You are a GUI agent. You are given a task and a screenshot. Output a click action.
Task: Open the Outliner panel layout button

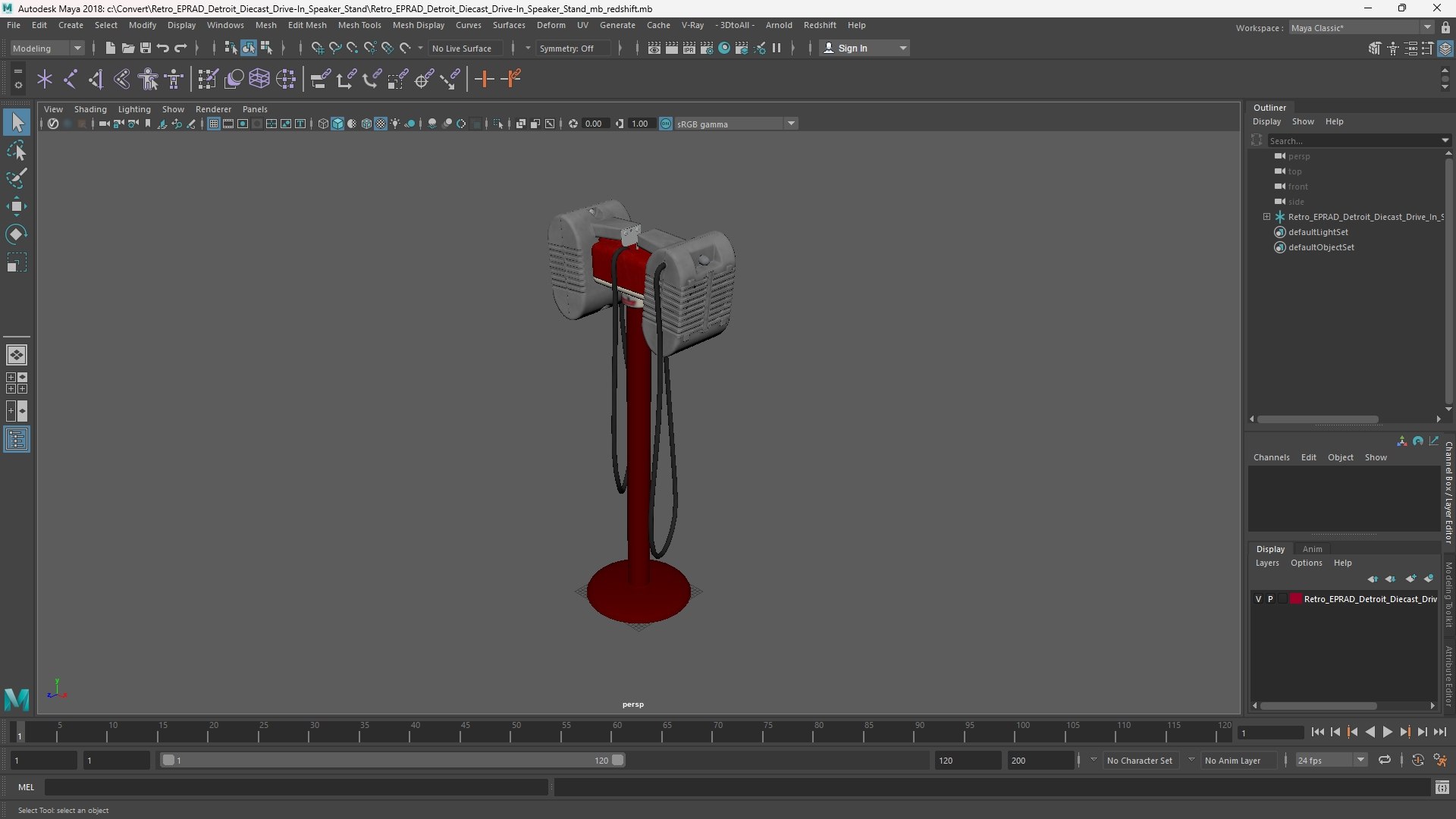coord(17,440)
